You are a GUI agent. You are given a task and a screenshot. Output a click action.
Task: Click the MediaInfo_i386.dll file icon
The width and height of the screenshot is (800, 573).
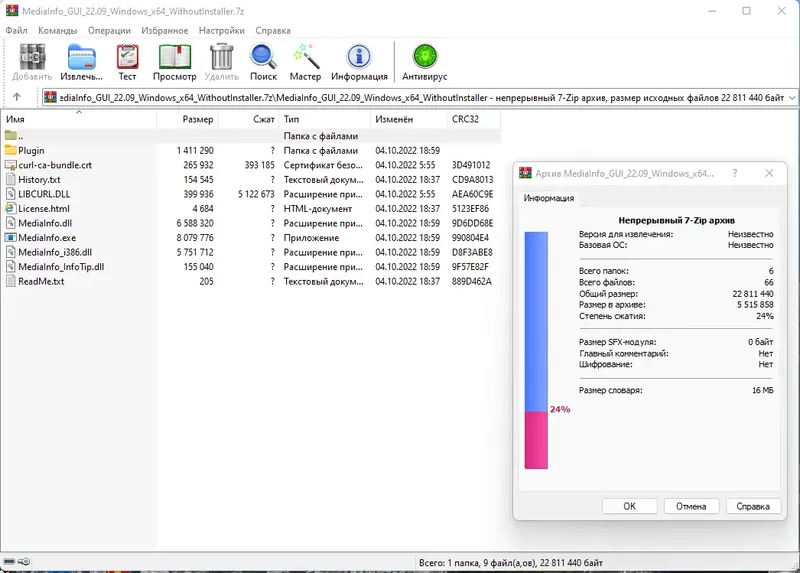[x=10, y=252]
